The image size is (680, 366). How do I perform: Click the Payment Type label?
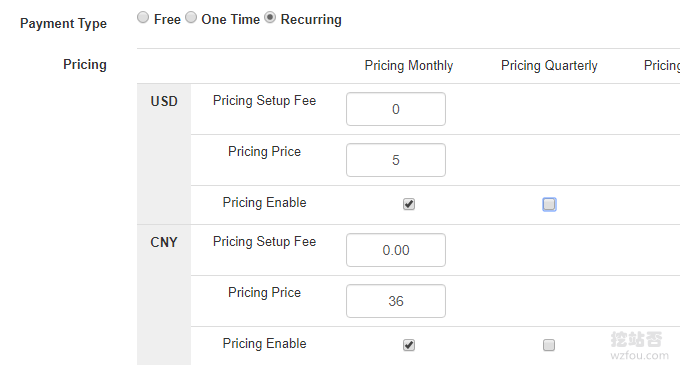click(x=63, y=23)
